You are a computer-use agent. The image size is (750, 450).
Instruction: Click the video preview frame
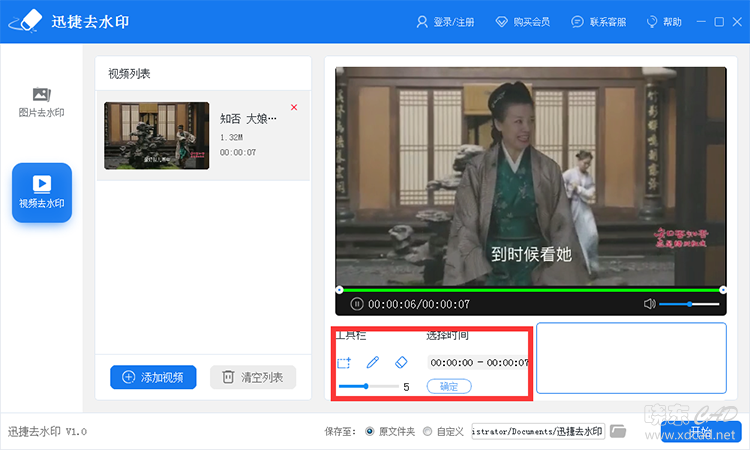coord(531,177)
